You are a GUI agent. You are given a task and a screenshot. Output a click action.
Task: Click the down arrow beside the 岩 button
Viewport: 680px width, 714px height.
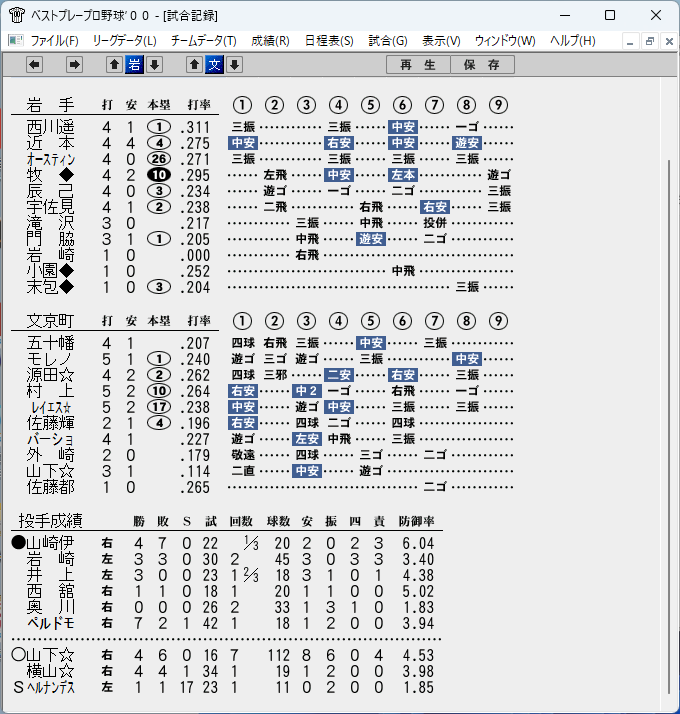[x=154, y=65]
